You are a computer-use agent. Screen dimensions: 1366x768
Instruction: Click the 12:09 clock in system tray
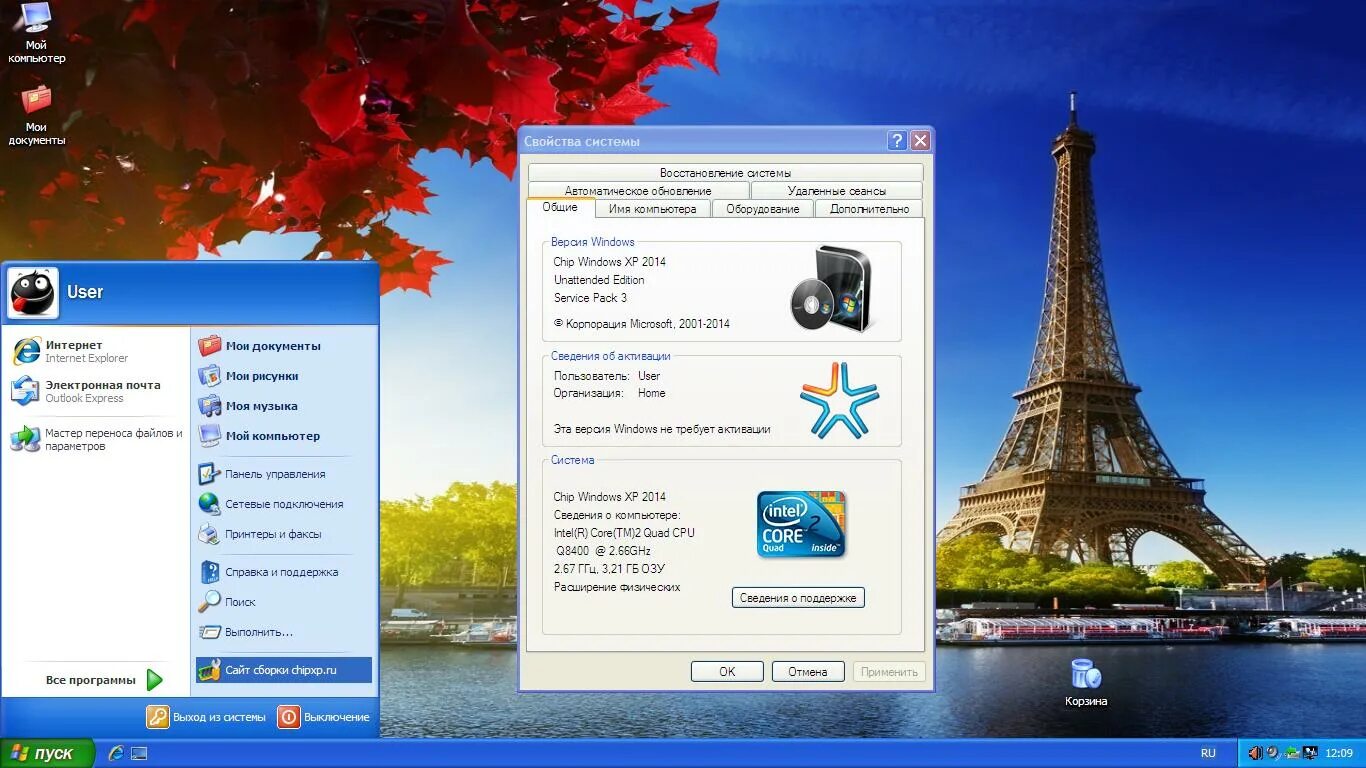tap(1339, 753)
